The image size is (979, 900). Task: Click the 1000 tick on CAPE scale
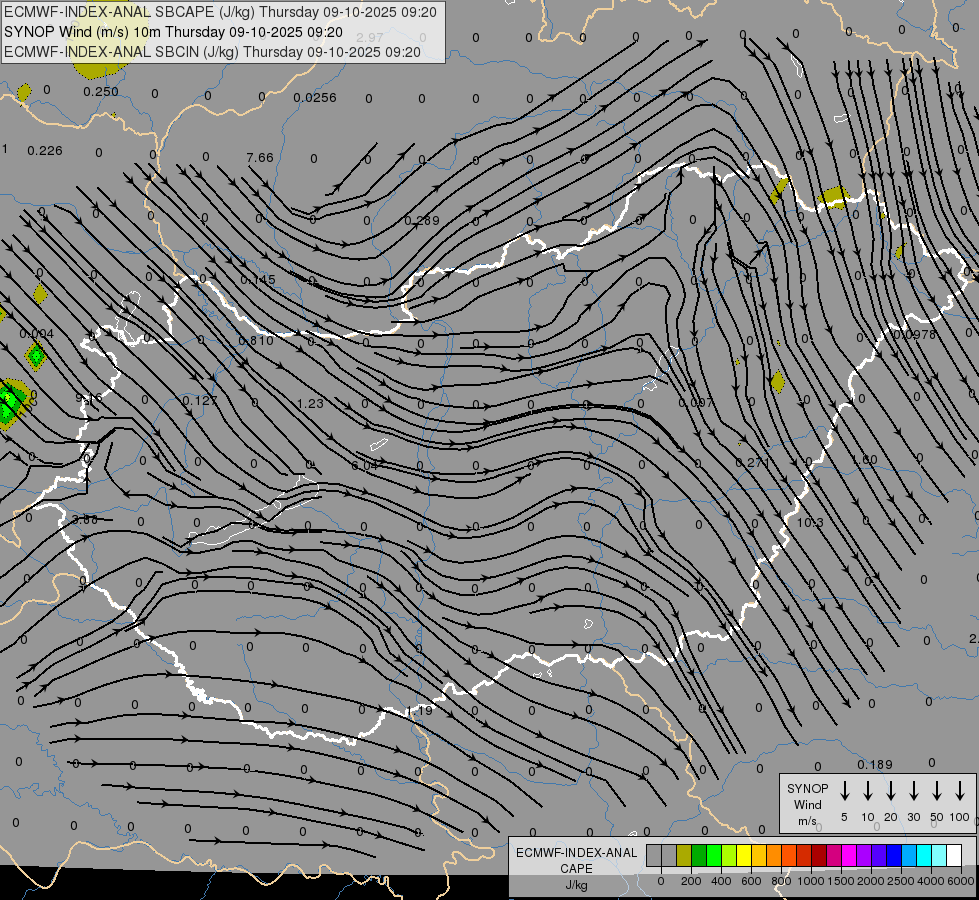click(810, 881)
